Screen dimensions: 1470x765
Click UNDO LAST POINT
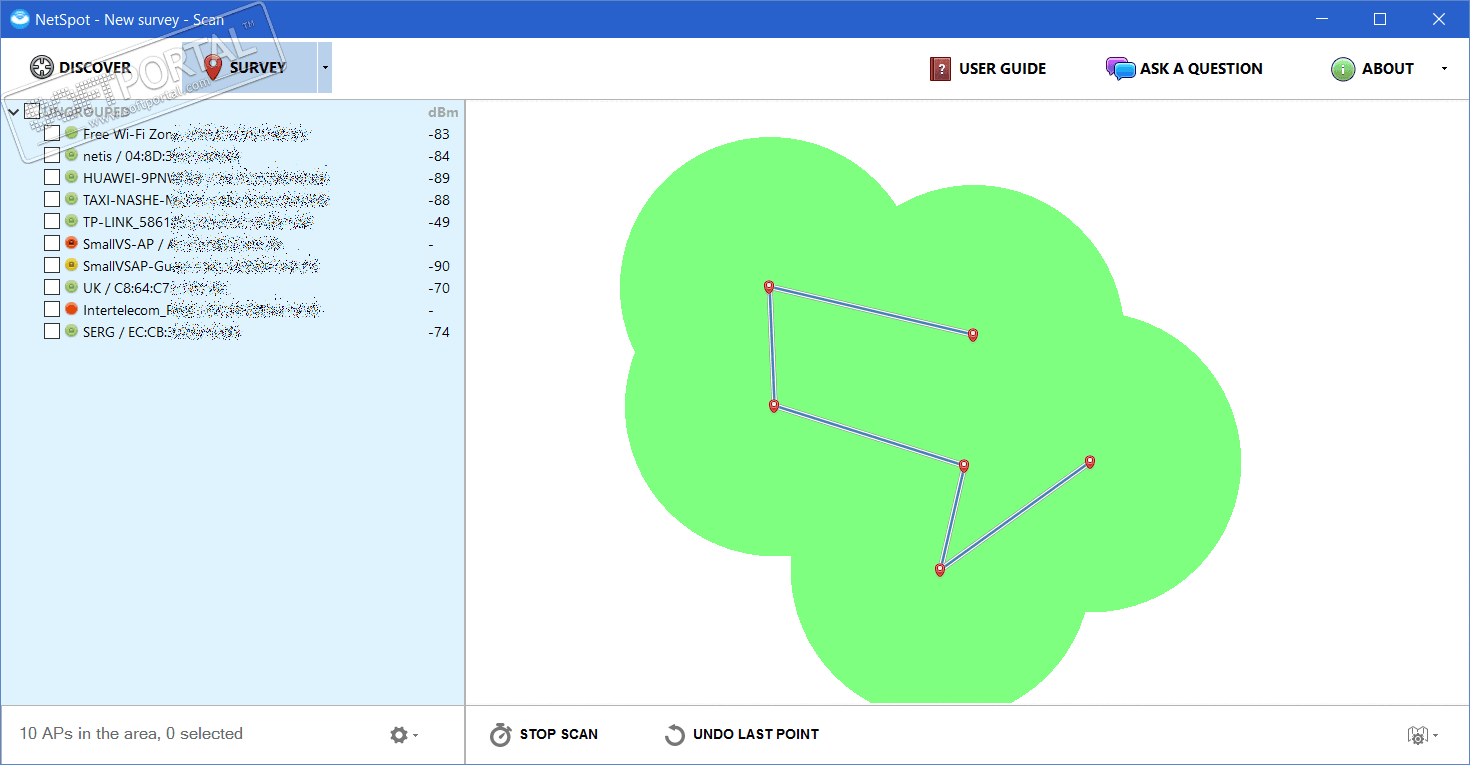[x=742, y=735]
